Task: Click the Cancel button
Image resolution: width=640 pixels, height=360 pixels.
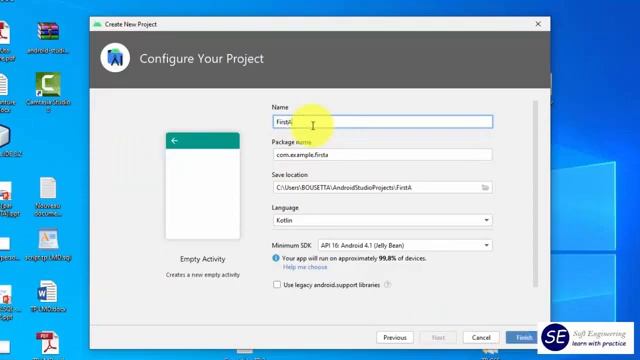Action: pyautogui.click(x=481, y=338)
